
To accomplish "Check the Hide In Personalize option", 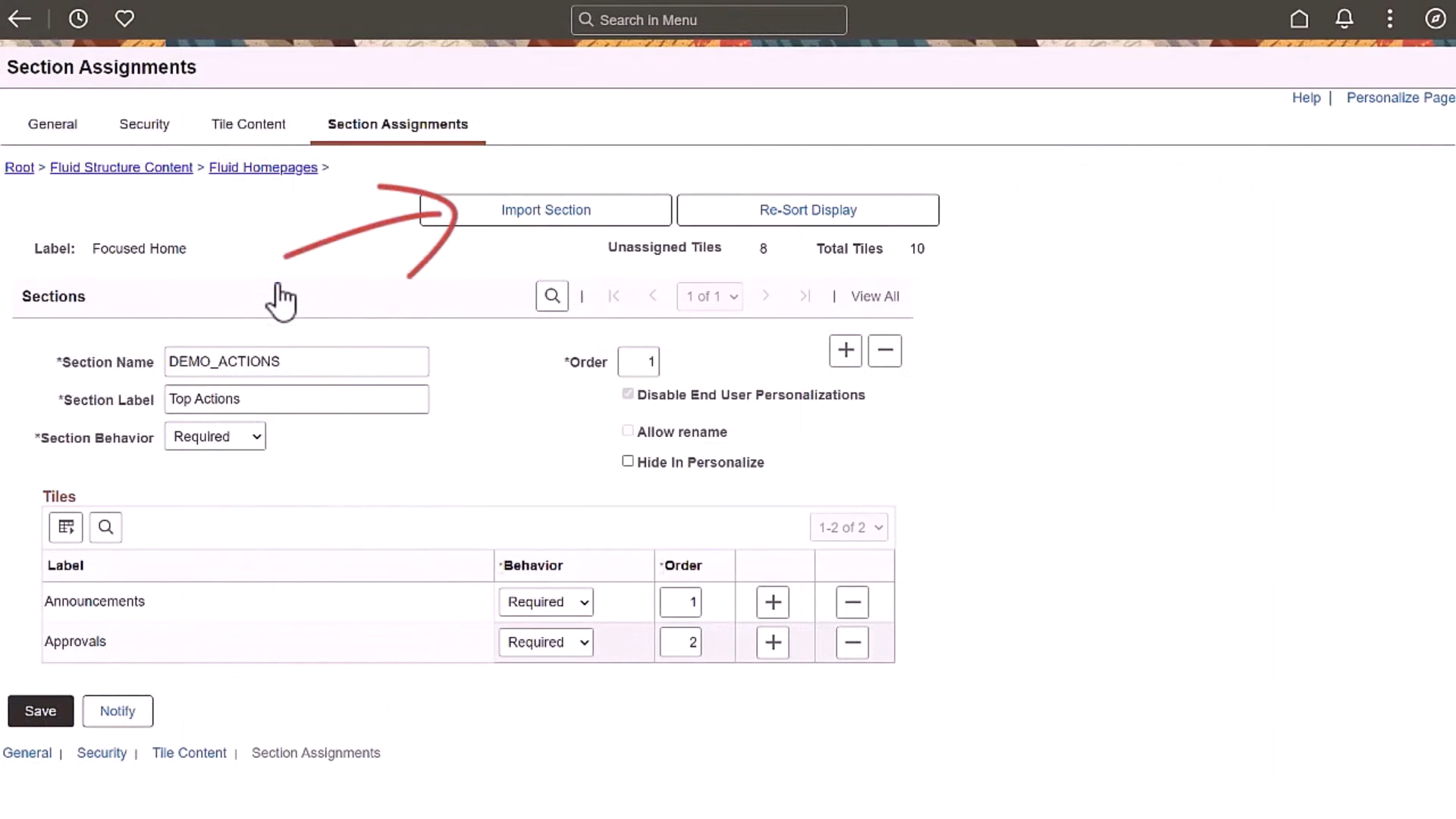I will 627,460.
